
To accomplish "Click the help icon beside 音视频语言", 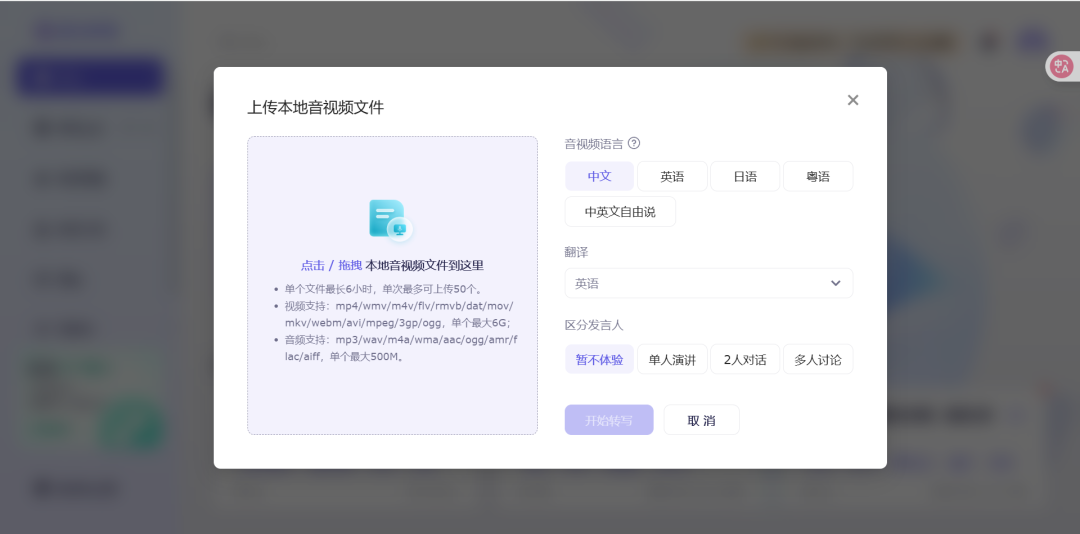I will click(x=634, y=144).
